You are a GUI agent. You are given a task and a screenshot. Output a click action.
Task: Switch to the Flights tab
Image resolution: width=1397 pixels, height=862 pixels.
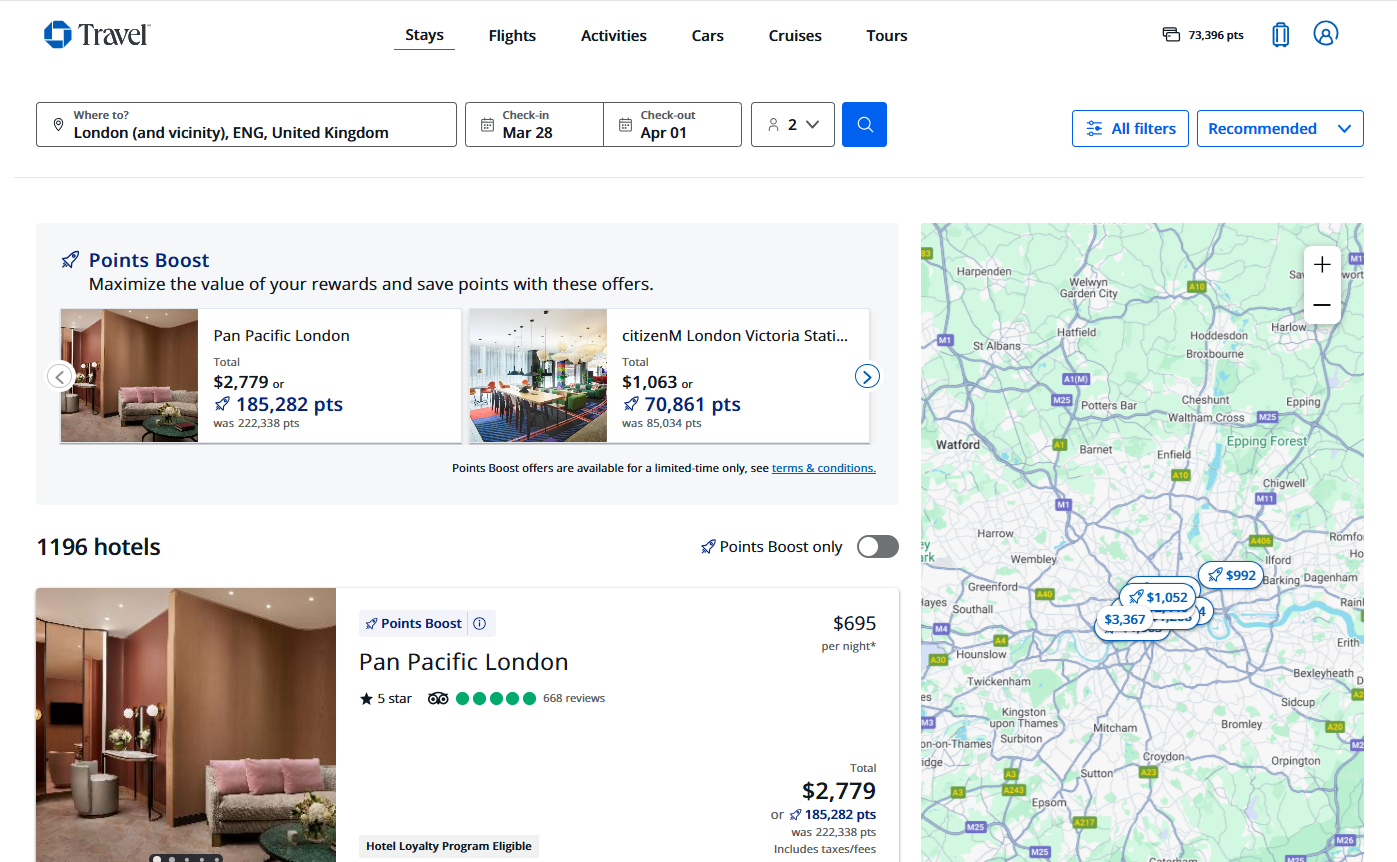(x=512, y=36)
